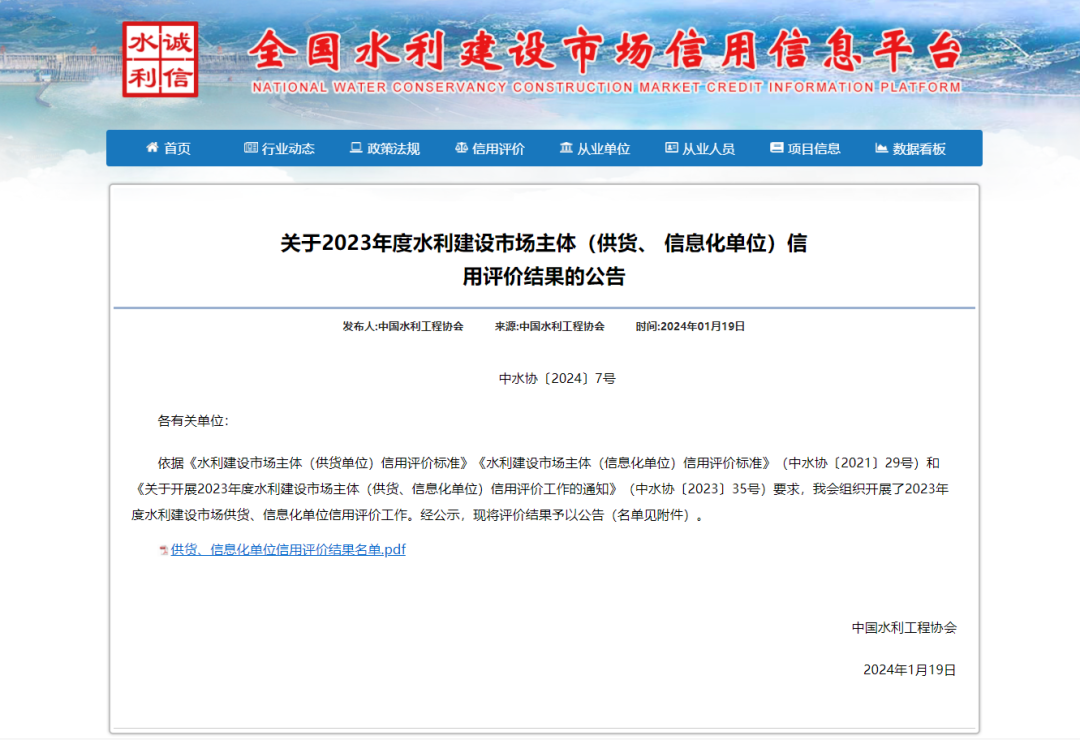Click the source text 来源:中国水利工程协会
The height and width of the screenshot is (740, 1080).
[550, 326]
